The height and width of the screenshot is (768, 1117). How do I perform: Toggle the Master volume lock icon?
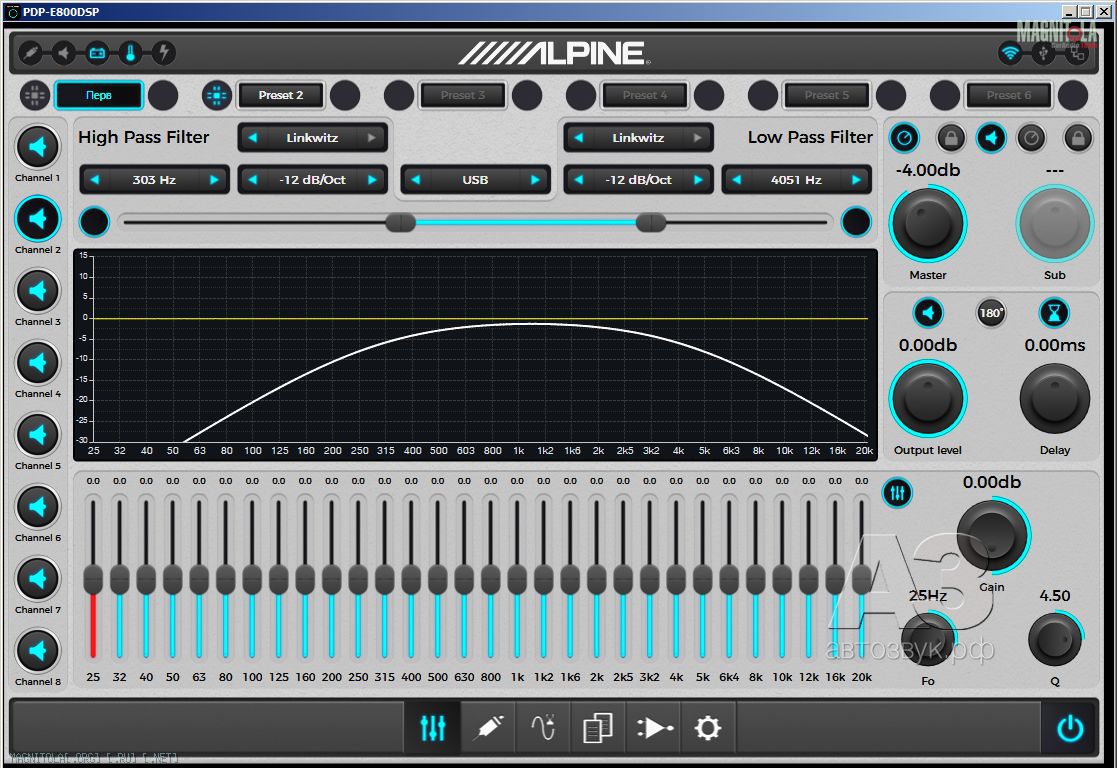[950, 138]
